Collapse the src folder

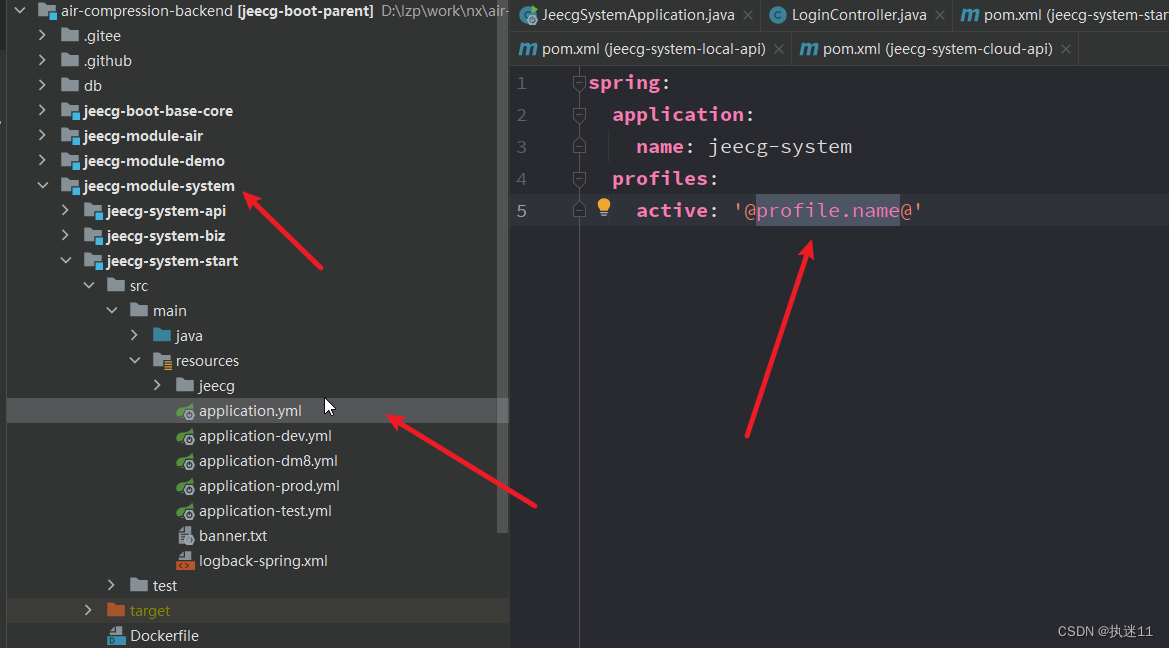[x=89, y=286]
